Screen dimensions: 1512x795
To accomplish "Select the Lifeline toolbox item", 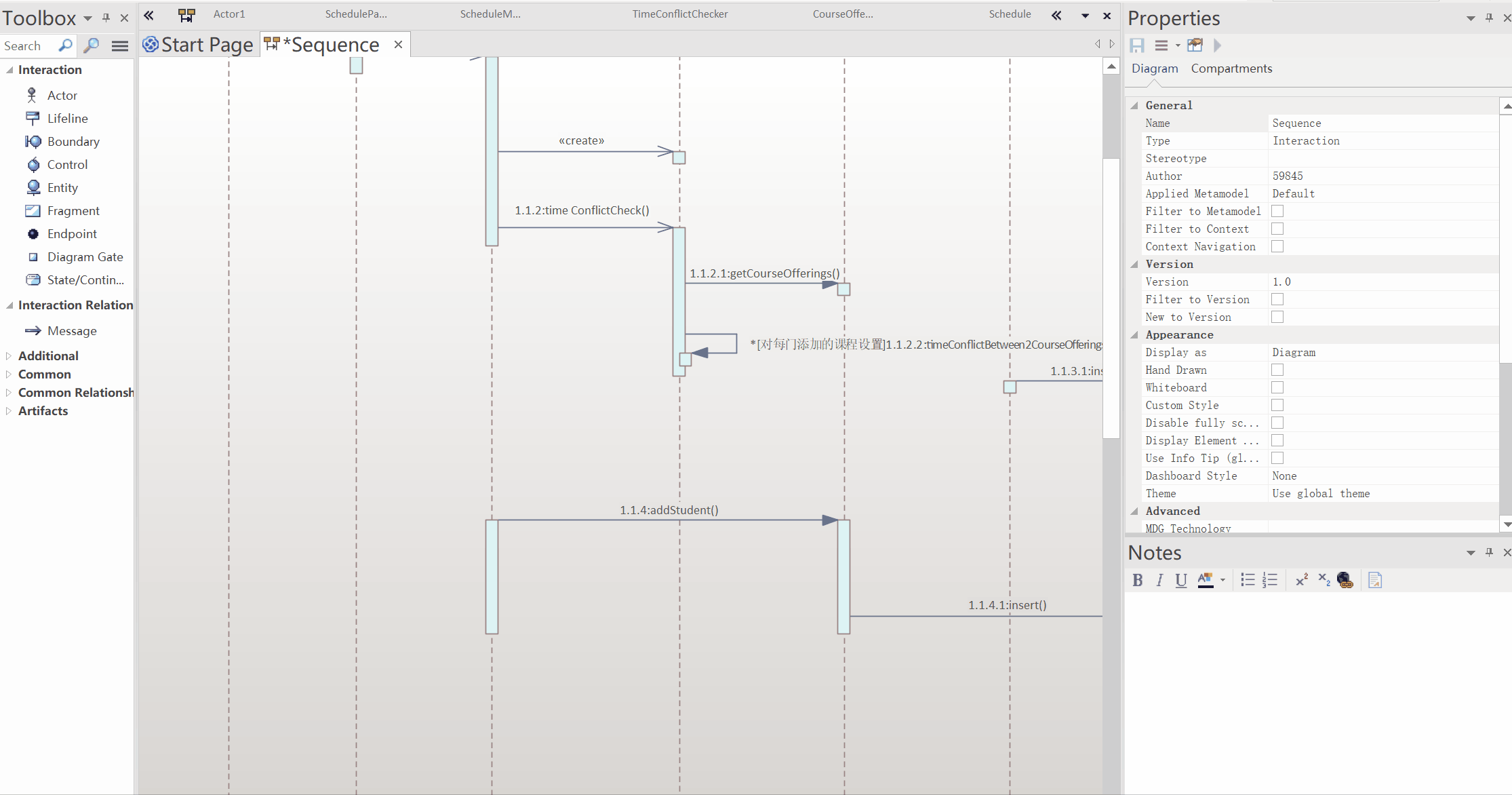I will 67,119.
